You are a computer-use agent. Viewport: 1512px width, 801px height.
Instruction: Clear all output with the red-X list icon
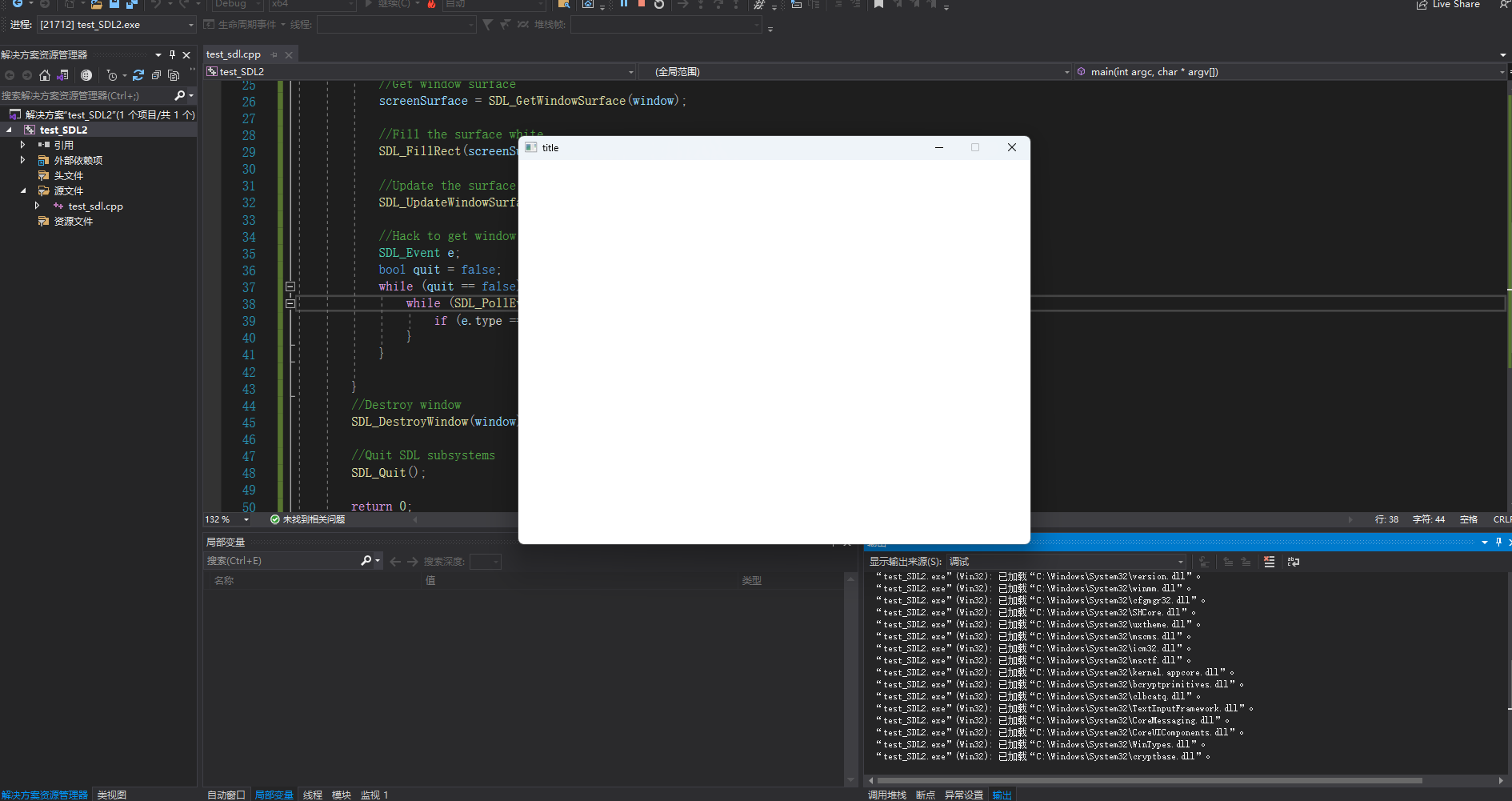1269,562
